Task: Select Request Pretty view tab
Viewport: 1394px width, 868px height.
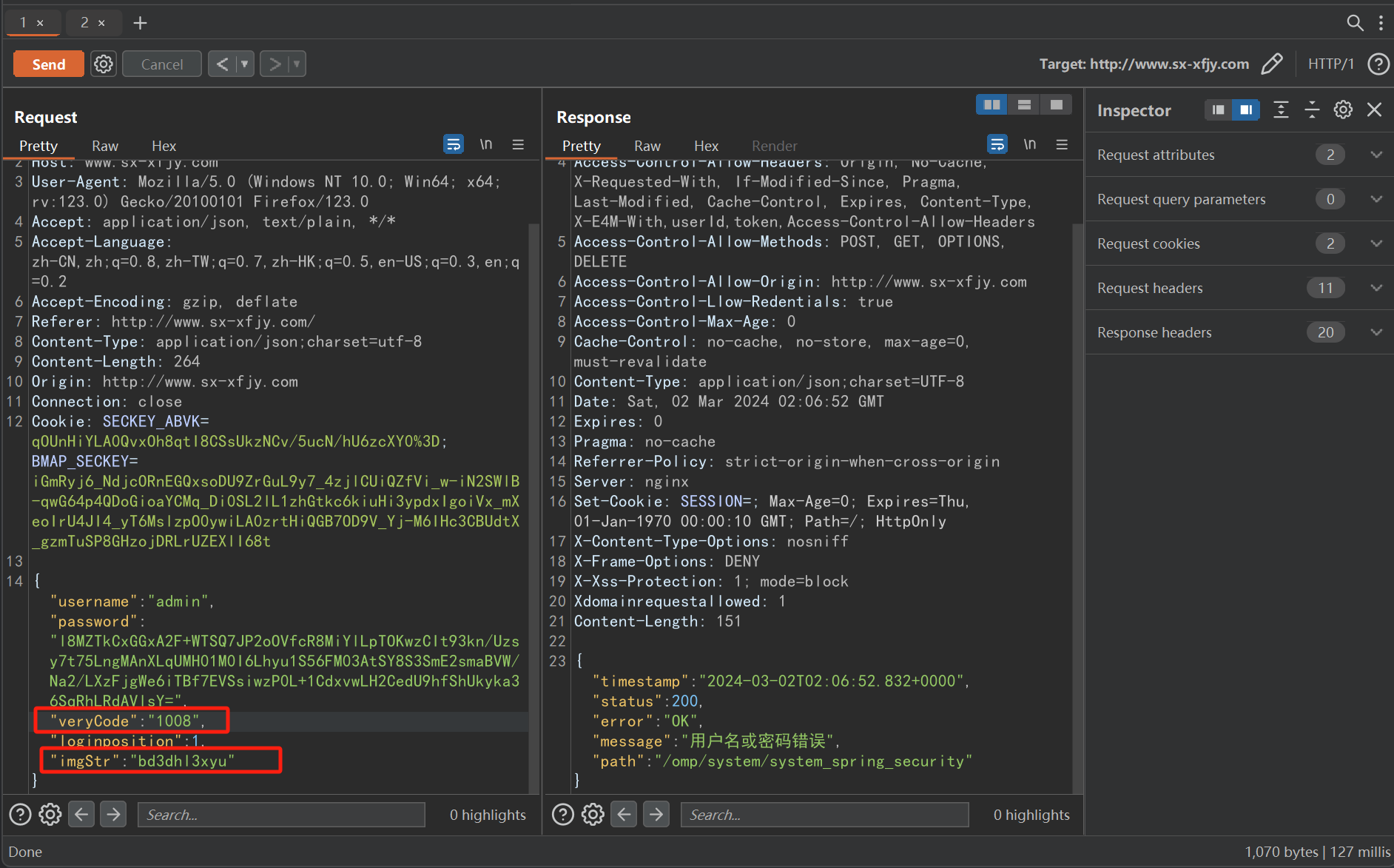Action: (x=38, y=146)
